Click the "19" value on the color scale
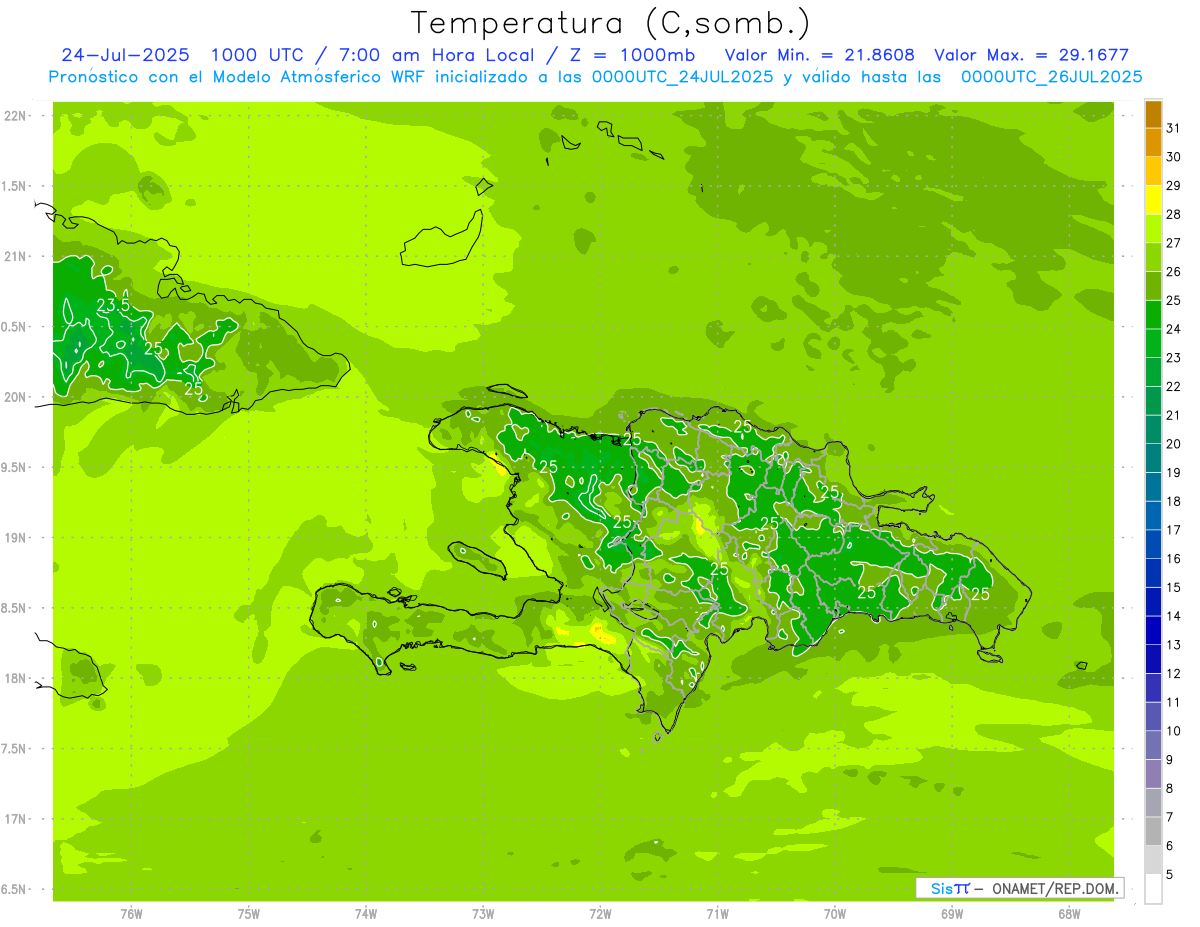The width and height of the screenshot is (1200, 927). coord(1174,473)
